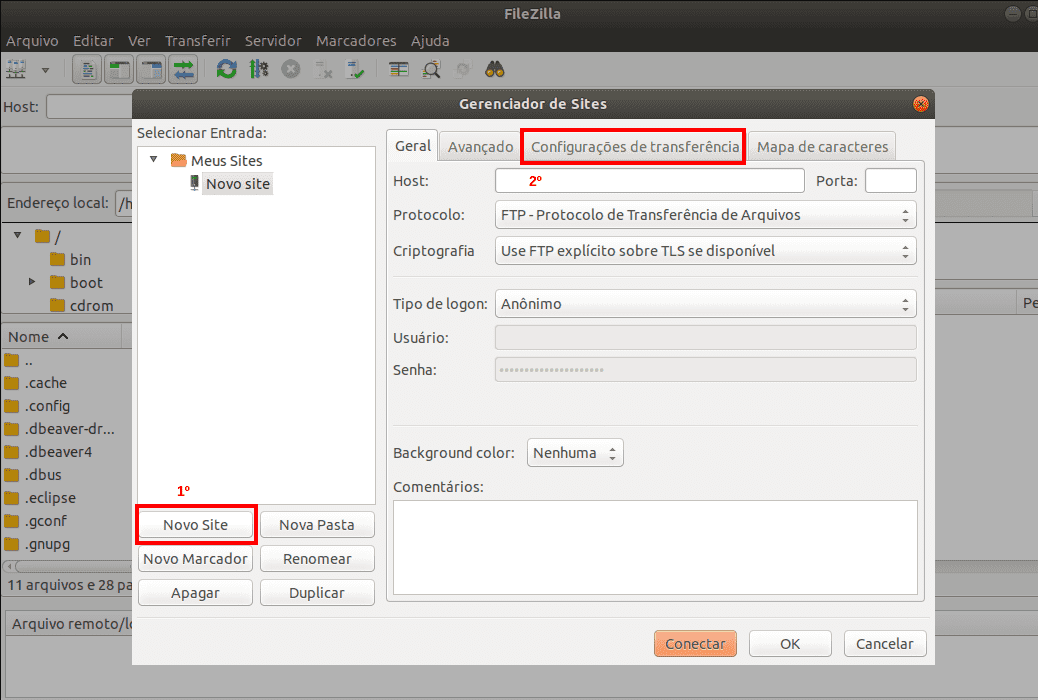
Task: Collapse the Meus Sites tree node
Action: pos(154,160)
